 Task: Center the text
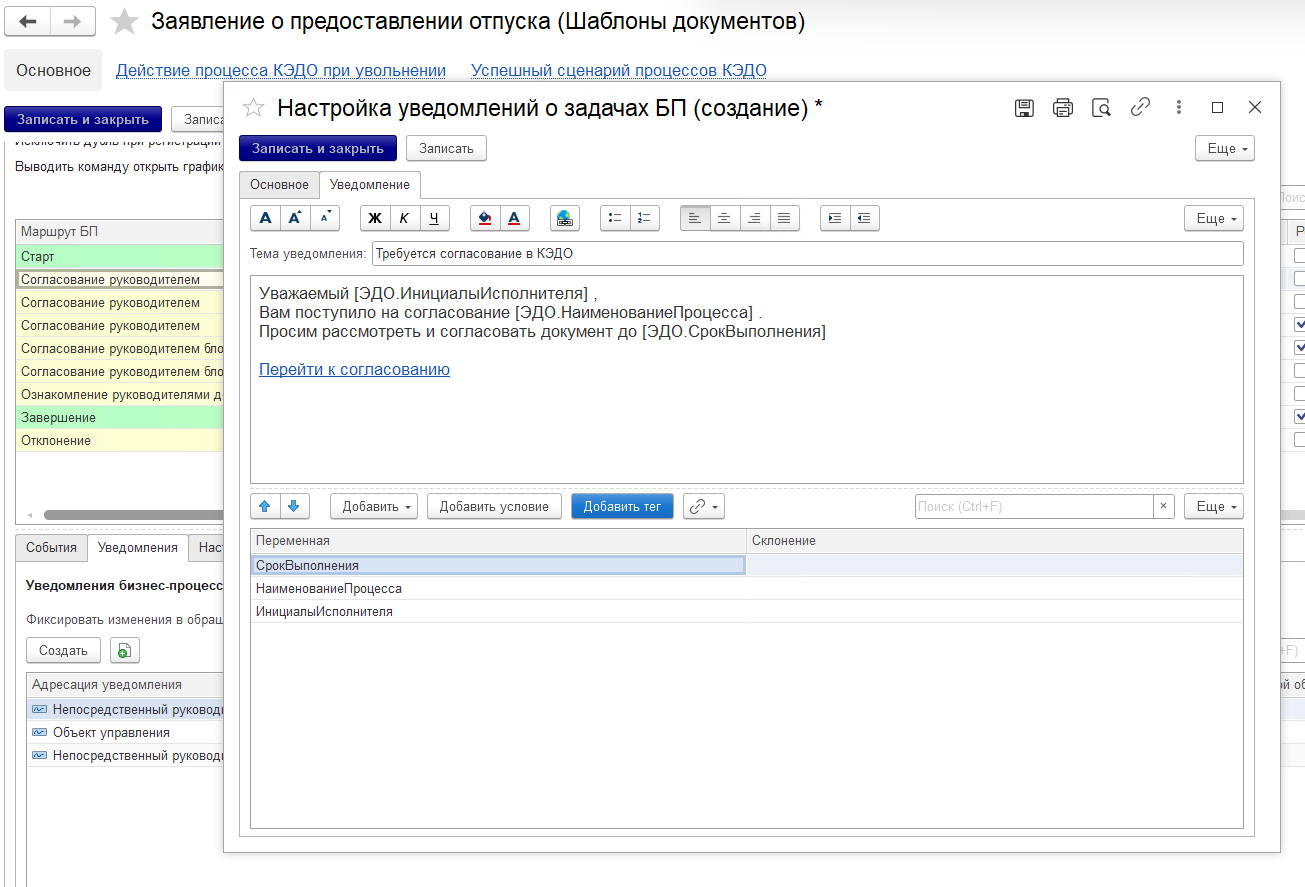[x=725, y=218]
